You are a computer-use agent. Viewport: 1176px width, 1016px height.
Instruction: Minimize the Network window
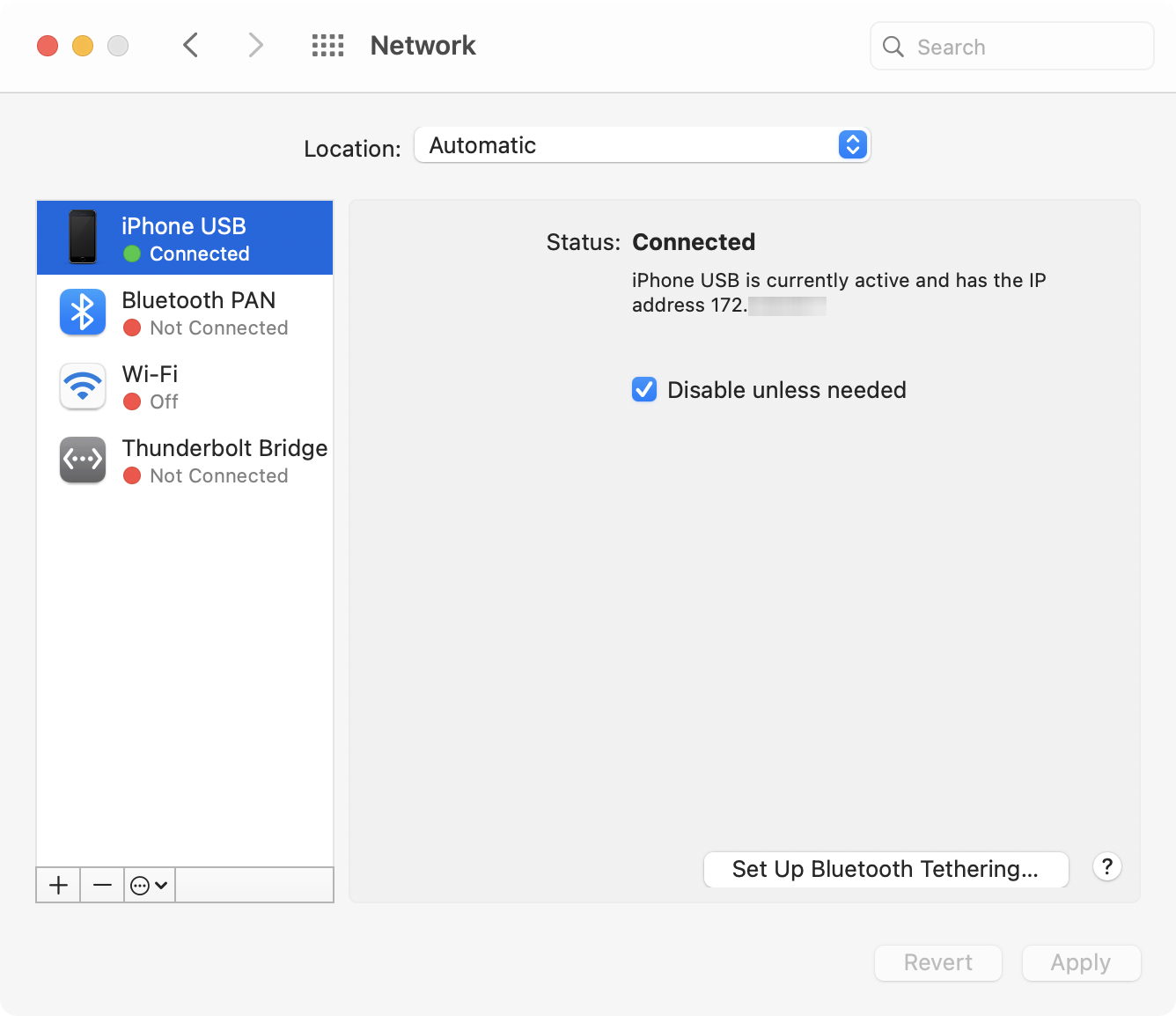coord(83,46)
